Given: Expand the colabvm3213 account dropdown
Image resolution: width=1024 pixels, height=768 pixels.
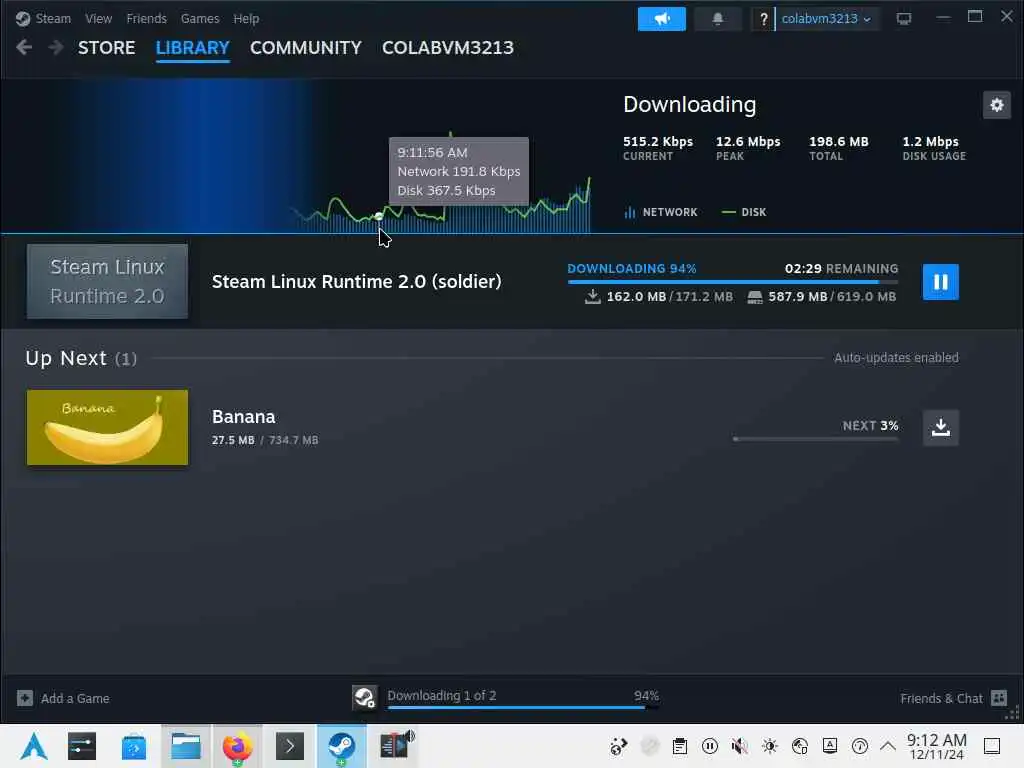Looking at the screenshot, I should coord(826,19).
